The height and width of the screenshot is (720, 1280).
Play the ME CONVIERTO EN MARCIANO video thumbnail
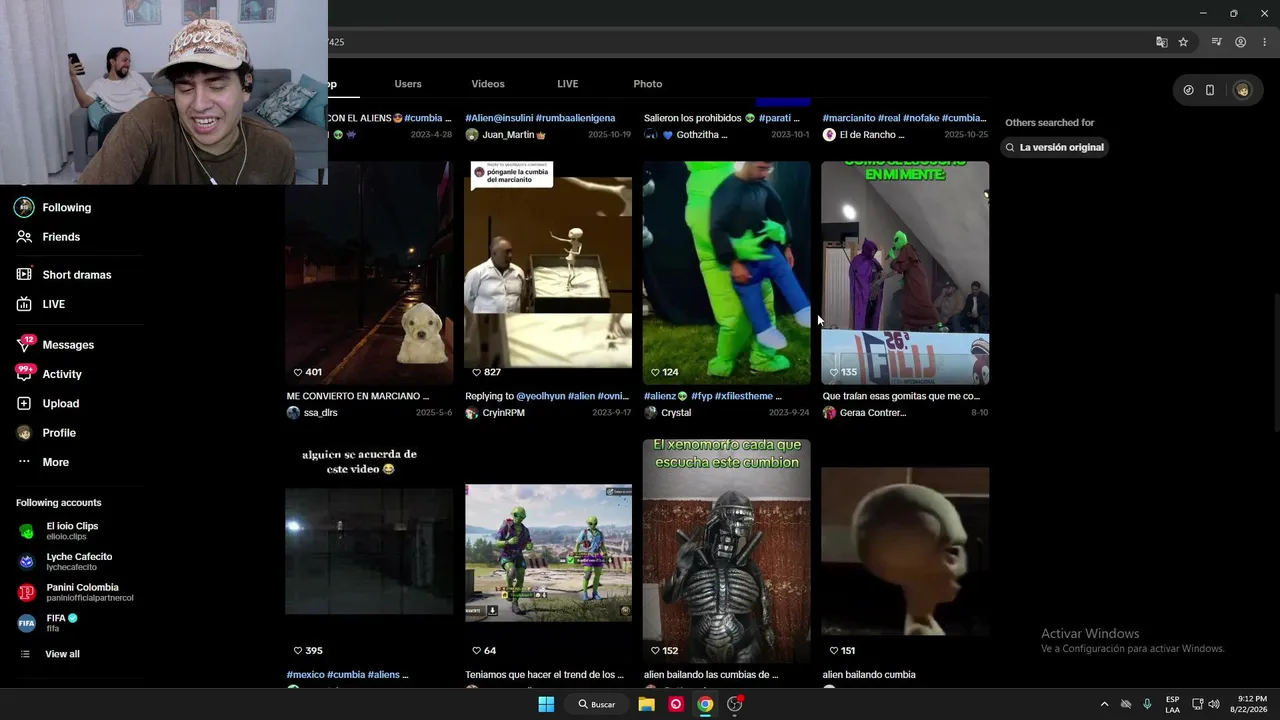coord(369,273)
